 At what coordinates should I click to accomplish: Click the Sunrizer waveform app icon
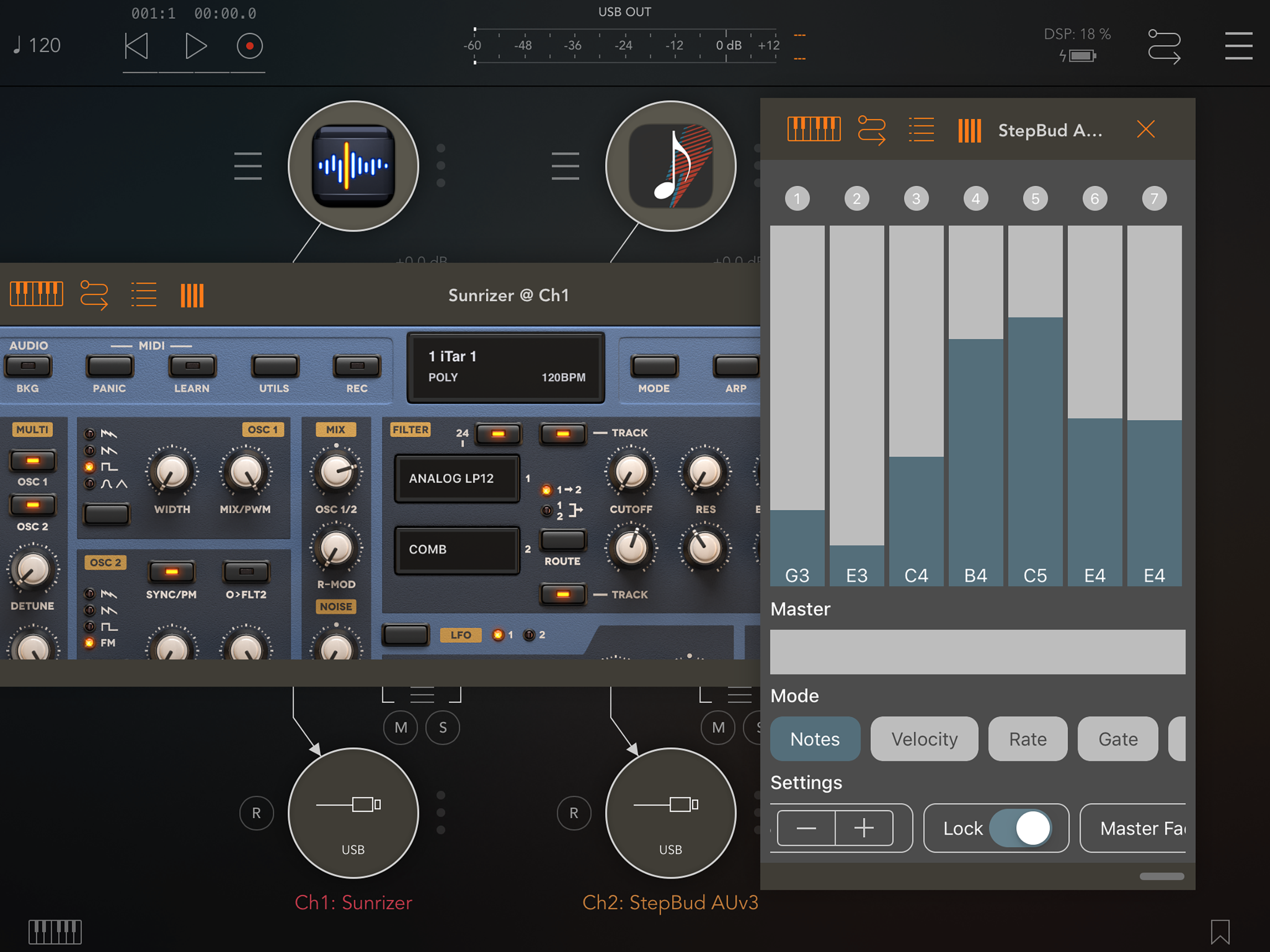[x=353, y=166]
